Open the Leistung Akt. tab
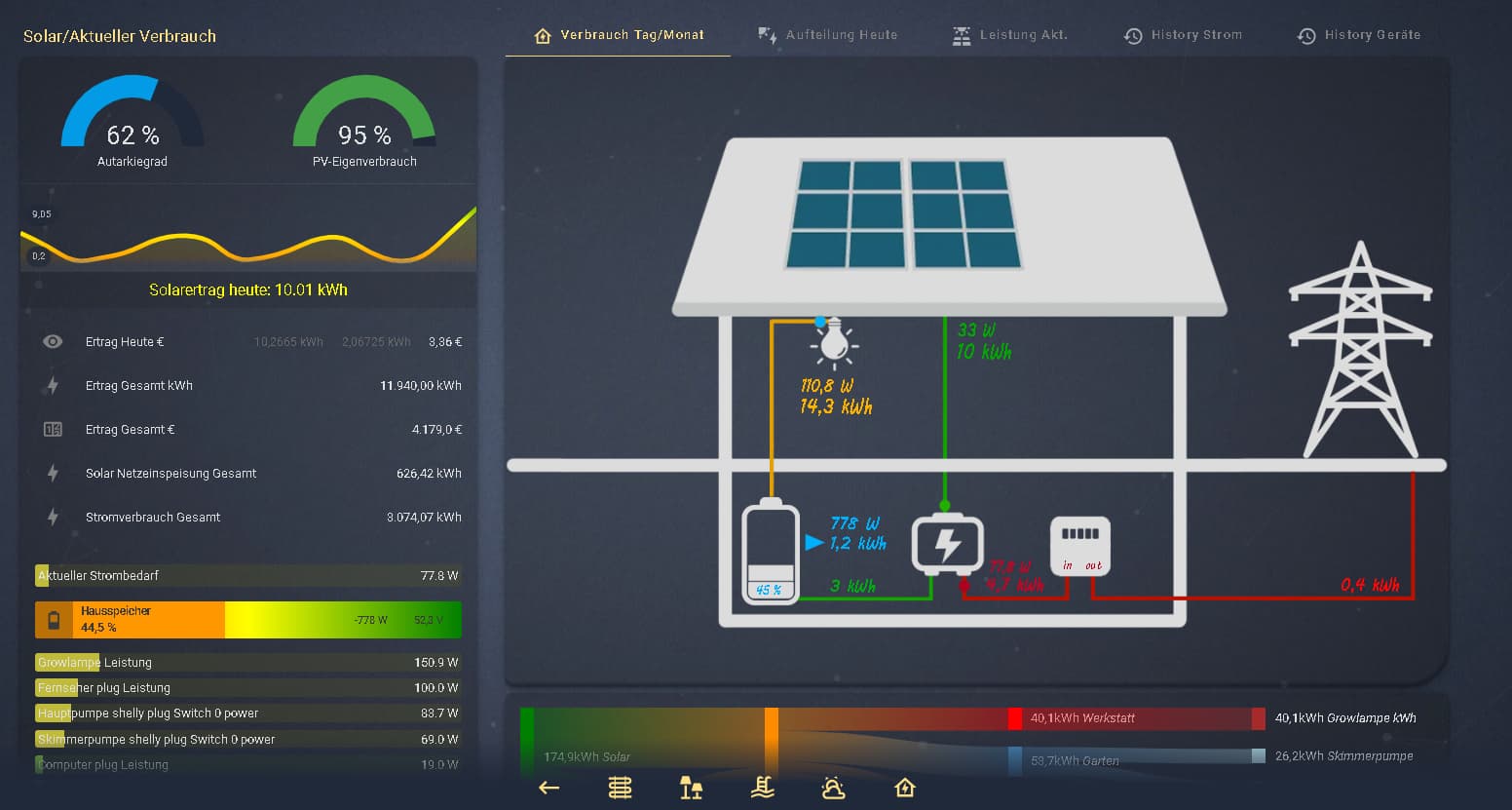Image resolution: width=1512 pixels, height=810 pixels. tap(1010, 35)
